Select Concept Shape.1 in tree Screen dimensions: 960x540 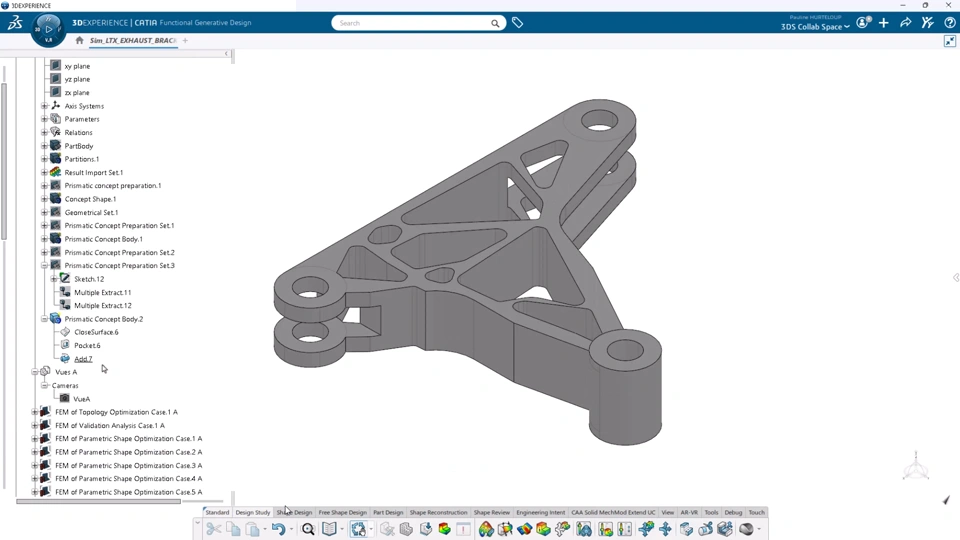(90, 199)
